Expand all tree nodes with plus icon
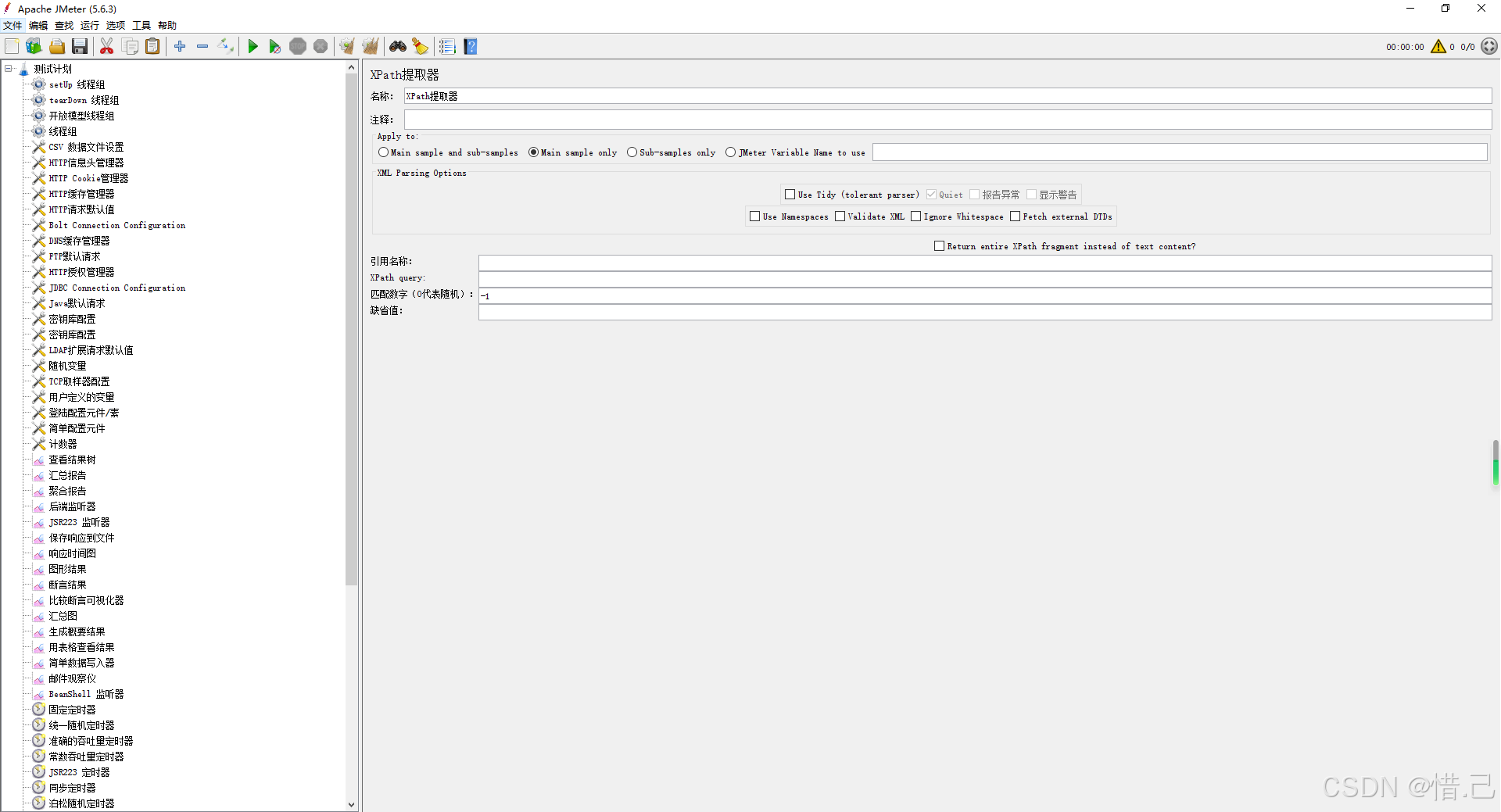The image size is (1501, 812). (x=180, y=47)
